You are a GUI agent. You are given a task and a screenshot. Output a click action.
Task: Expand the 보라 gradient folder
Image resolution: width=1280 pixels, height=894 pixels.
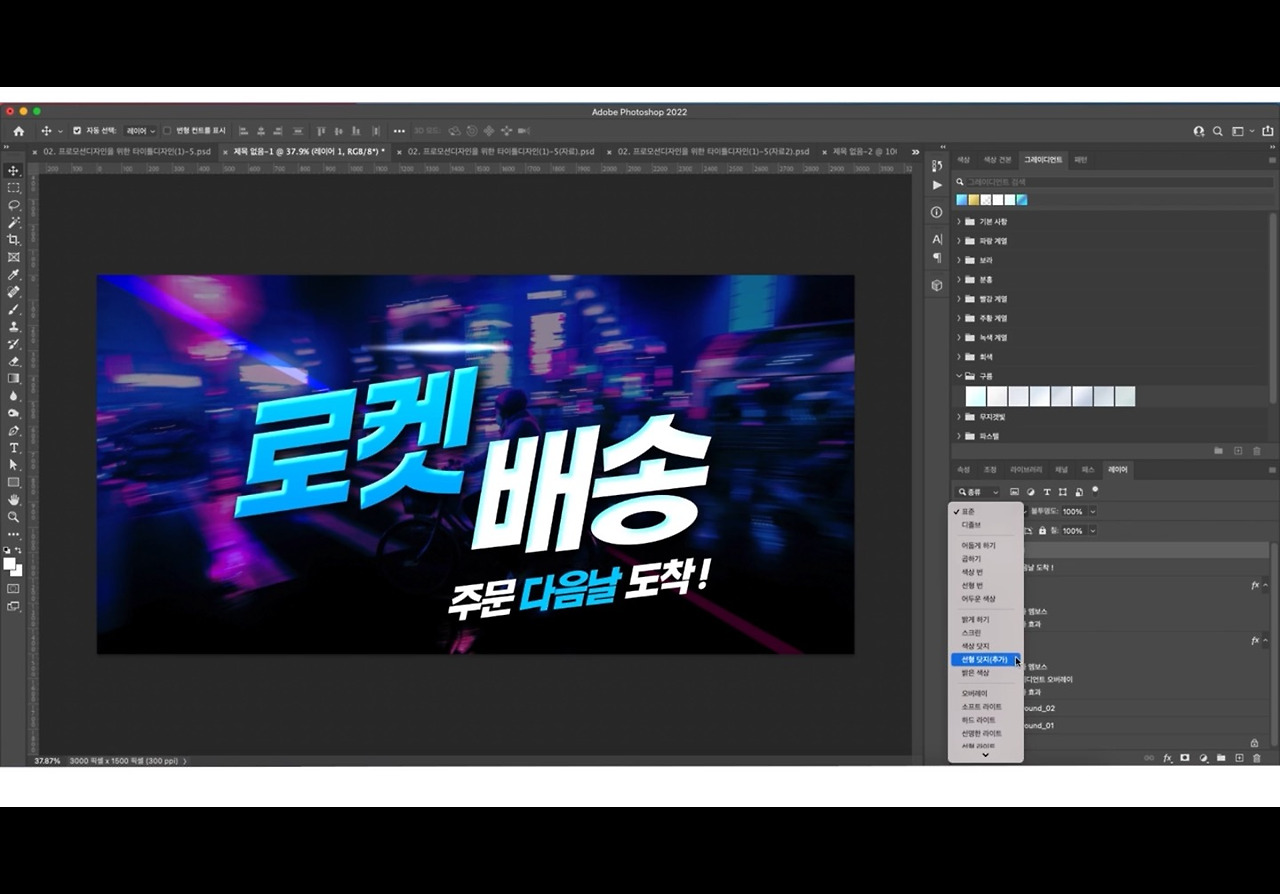(958, 260)
